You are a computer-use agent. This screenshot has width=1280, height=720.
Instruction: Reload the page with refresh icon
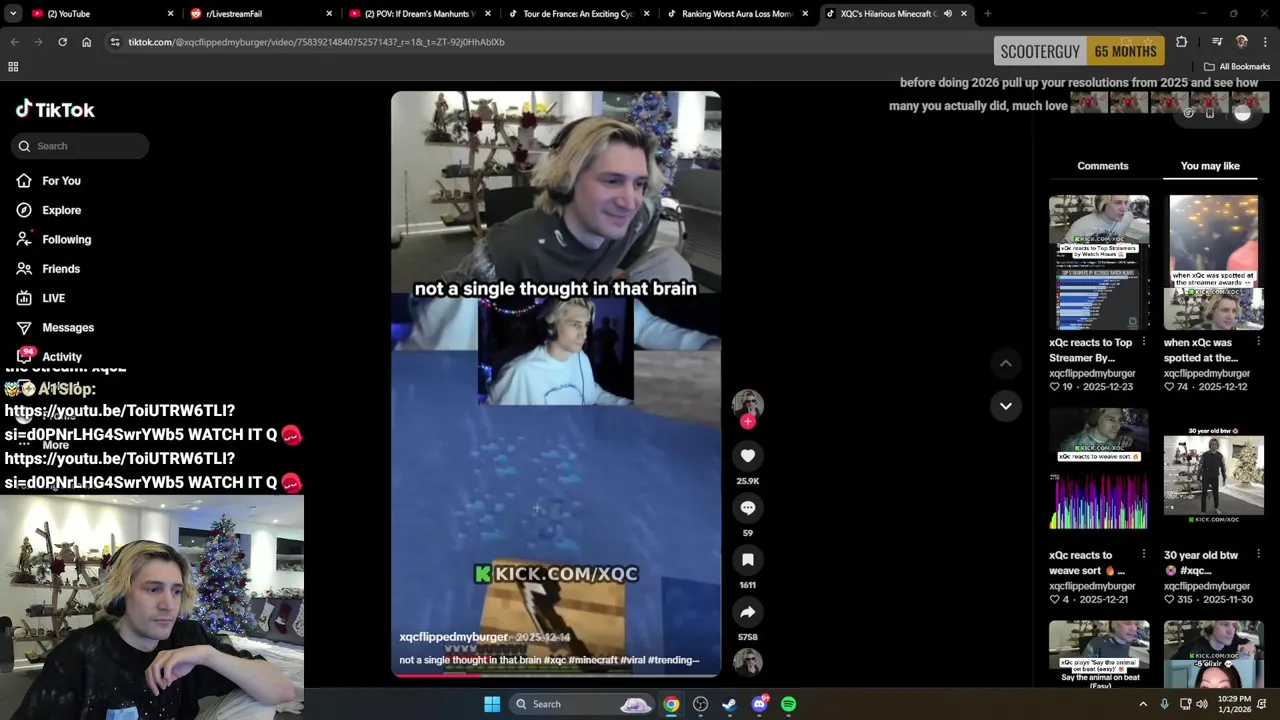[62, 42]
